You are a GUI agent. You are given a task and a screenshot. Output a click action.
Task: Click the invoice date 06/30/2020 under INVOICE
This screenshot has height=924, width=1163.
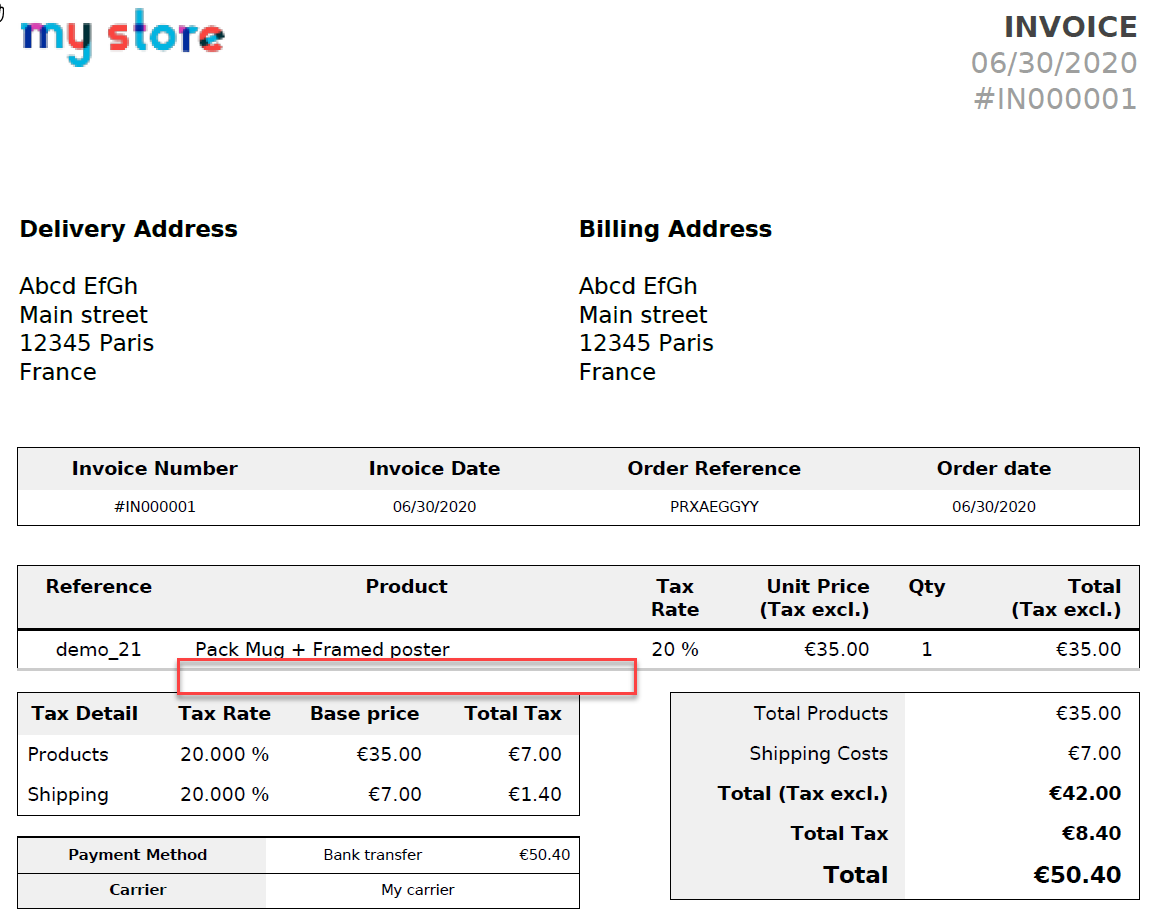pos(1055,63)
